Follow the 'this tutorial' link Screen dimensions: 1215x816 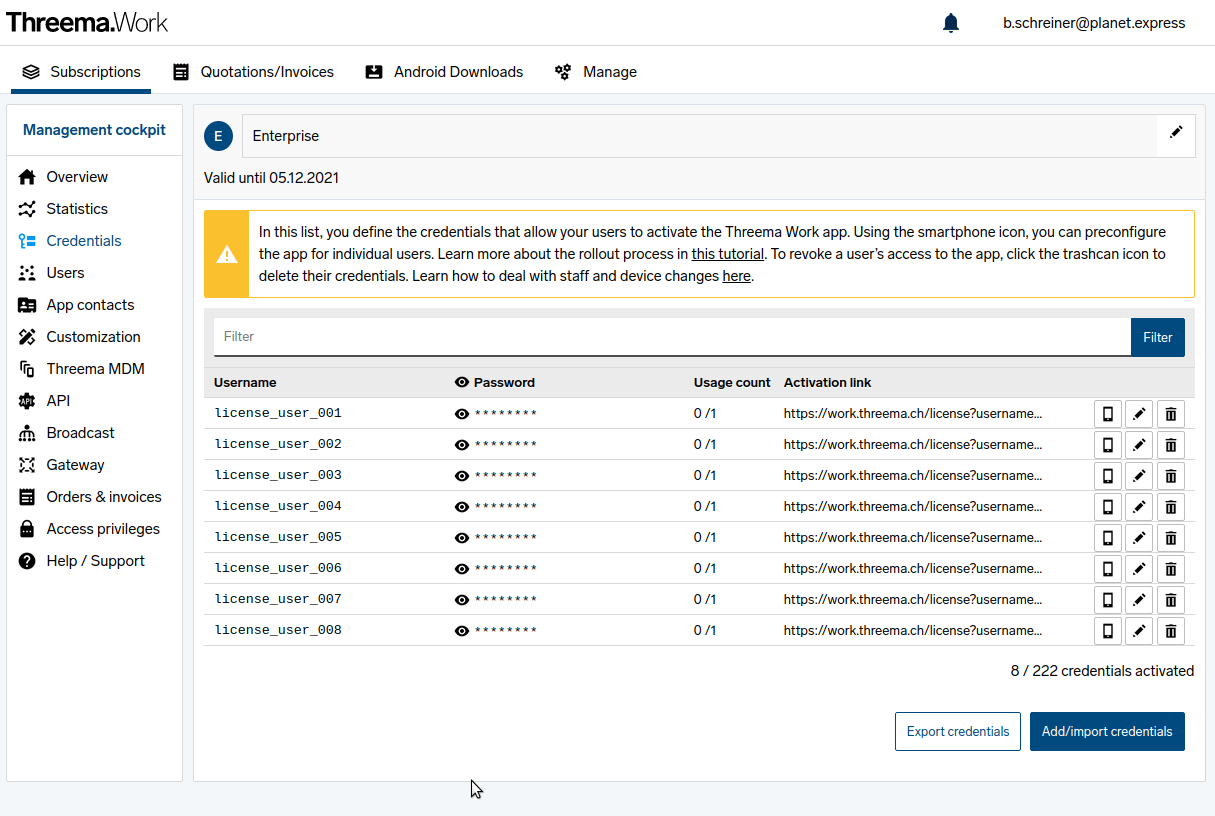pos(728,254)
